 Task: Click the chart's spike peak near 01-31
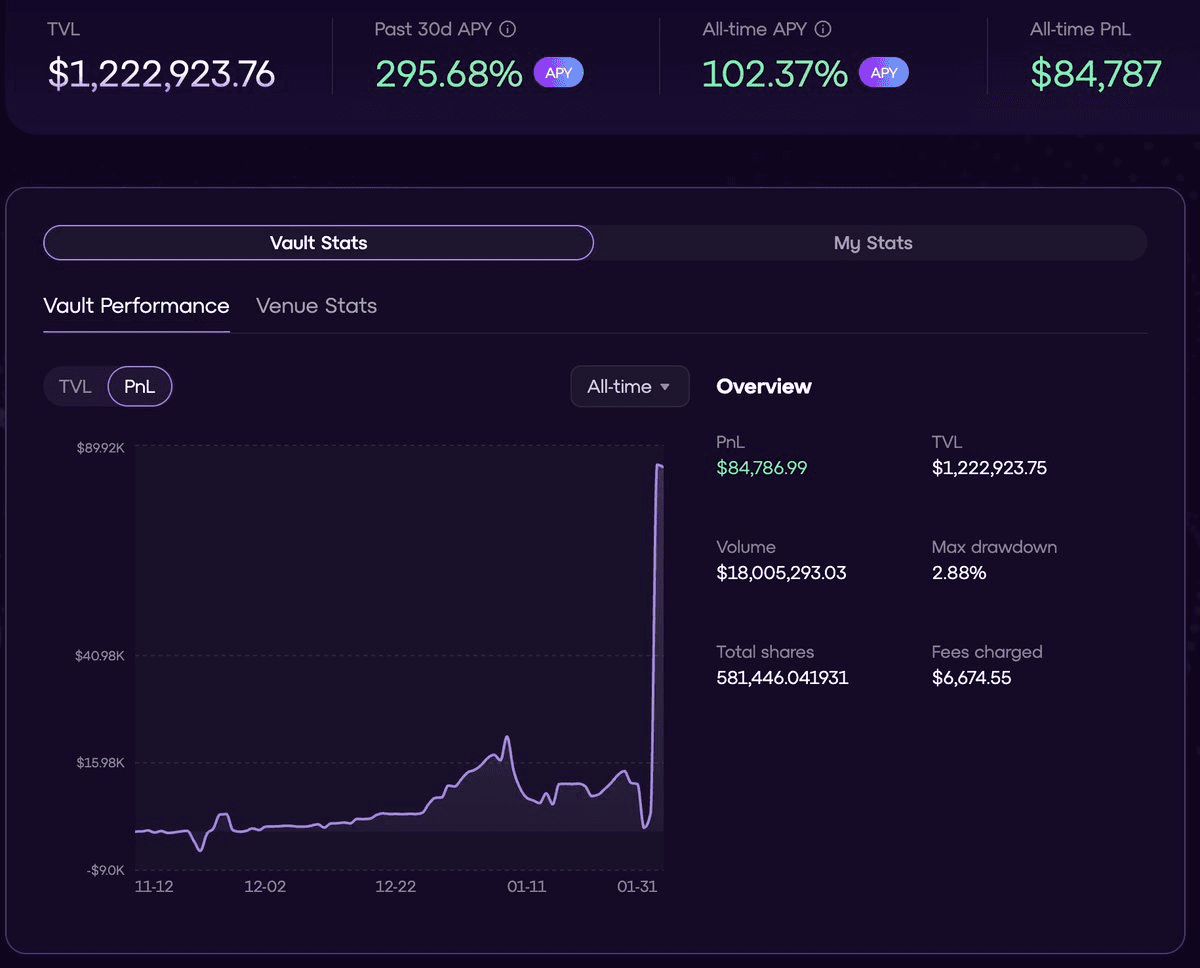(x=658, y=465)
